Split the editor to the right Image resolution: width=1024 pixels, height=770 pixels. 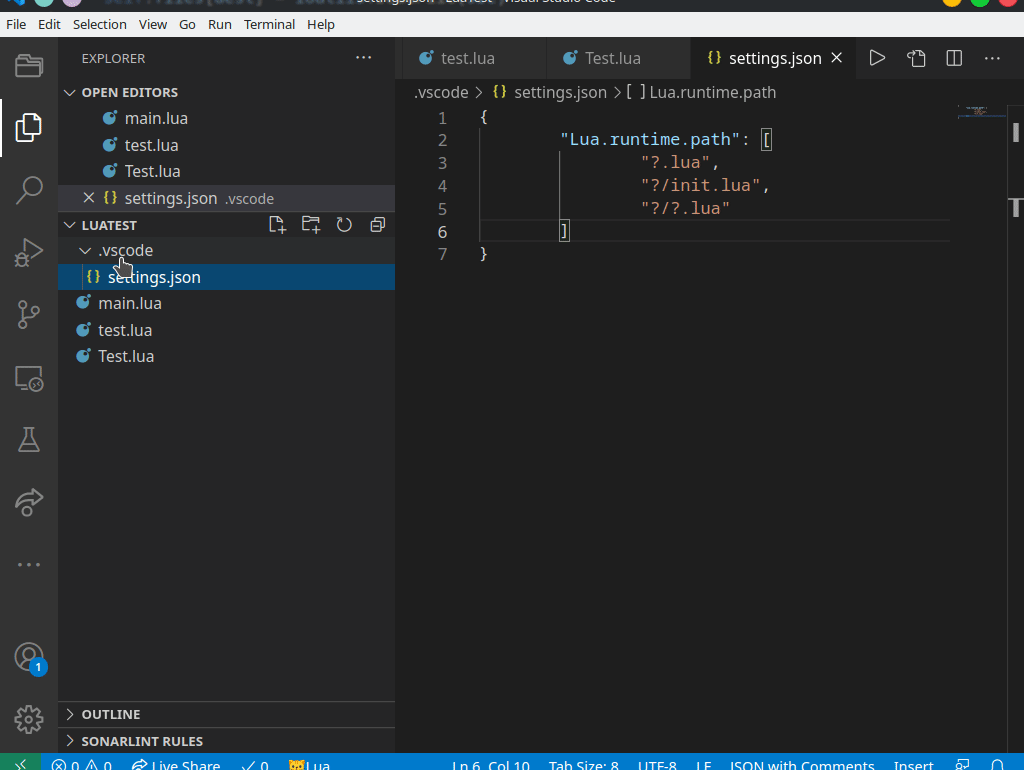(x=954, y=58)
